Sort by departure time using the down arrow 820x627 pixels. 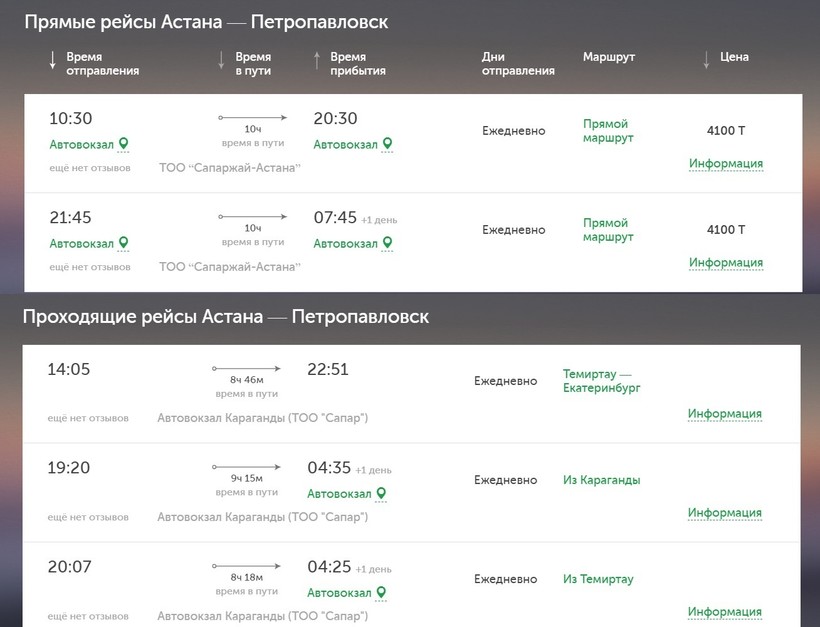53,61
